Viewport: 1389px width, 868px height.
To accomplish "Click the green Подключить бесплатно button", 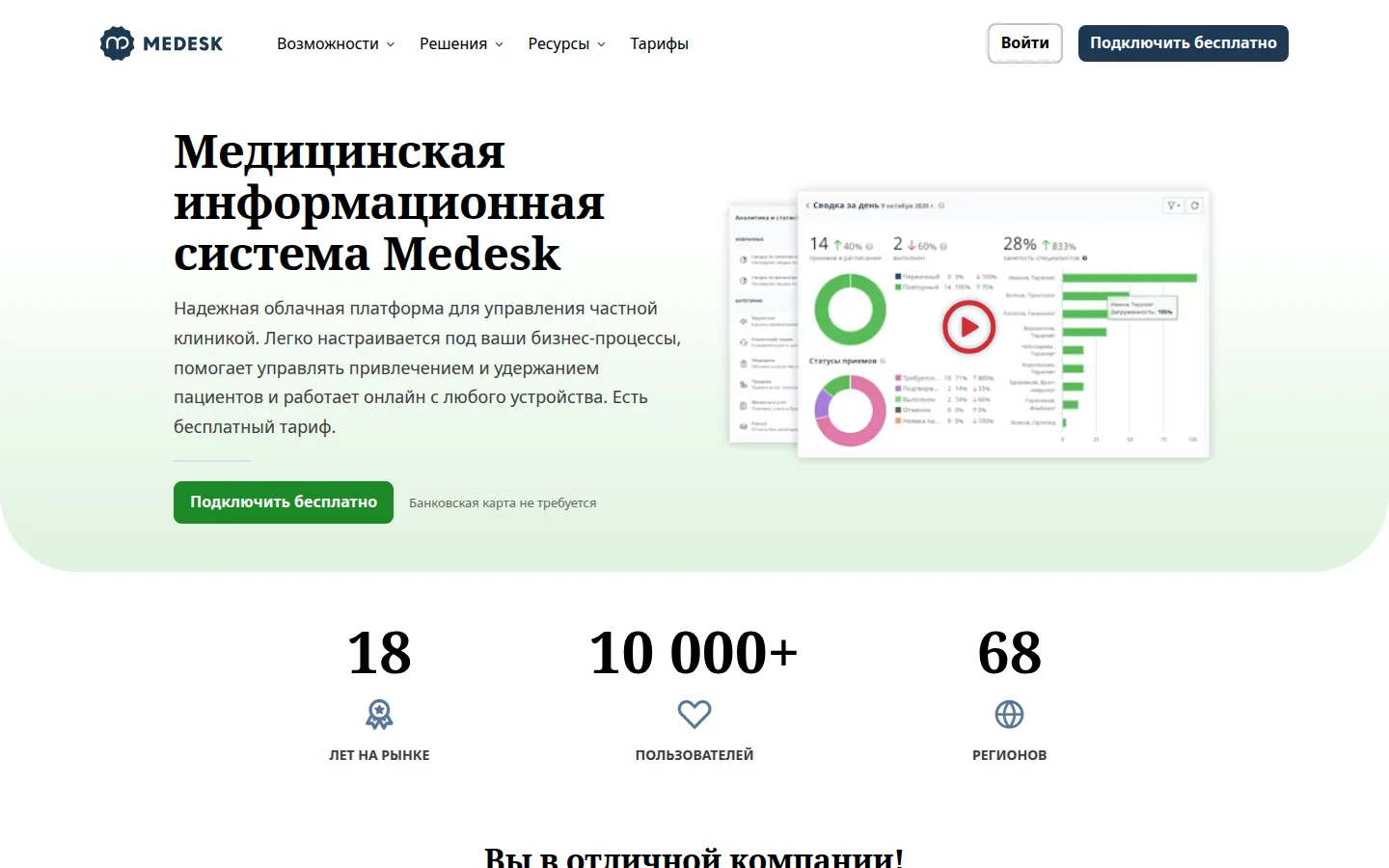I will point(284,502).
